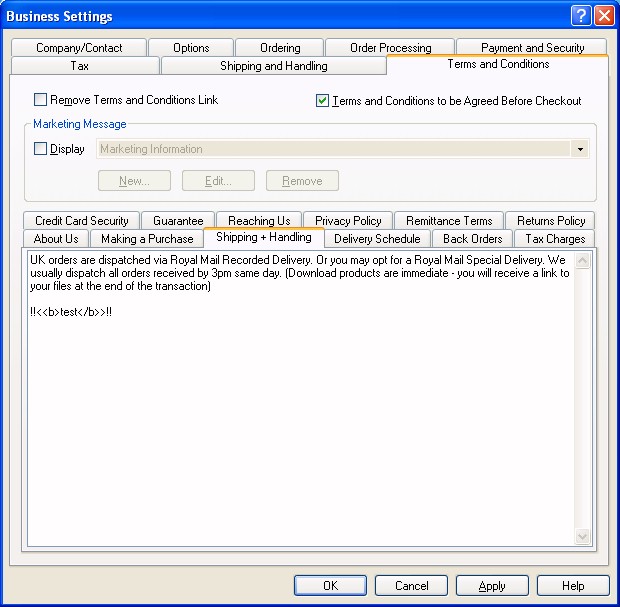Toggle the Marketing Message Display checkbox
Image resolution: width=620 pixels, height=607 pixels.
point(41,149)
